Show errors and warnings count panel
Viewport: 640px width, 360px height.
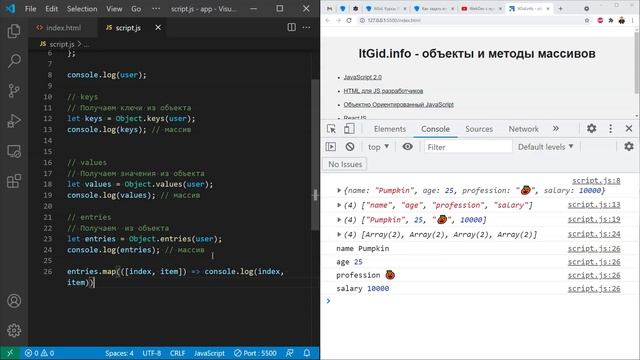[x=39, y=353]
